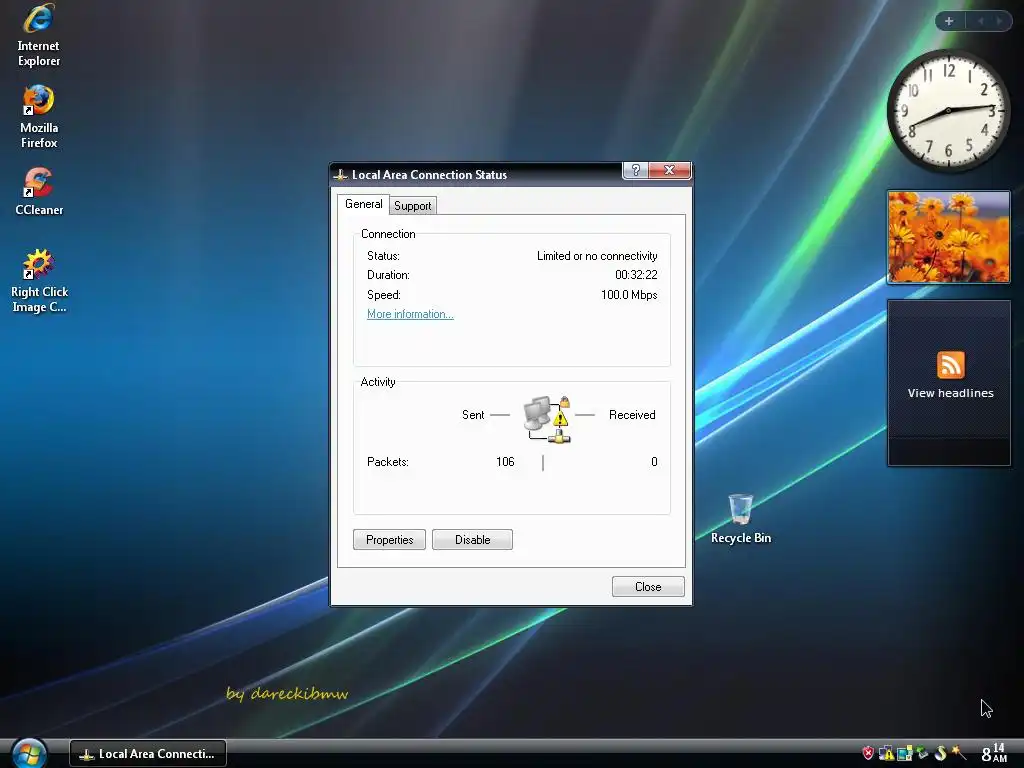Open the Internet Explorer desktop icon
This screenshot has width=1024, height=768.
(x=39, y=35)
